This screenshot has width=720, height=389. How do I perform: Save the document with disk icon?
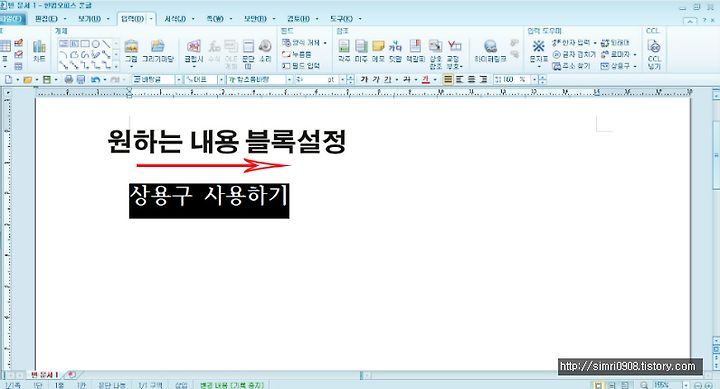(x=46, y=79)
